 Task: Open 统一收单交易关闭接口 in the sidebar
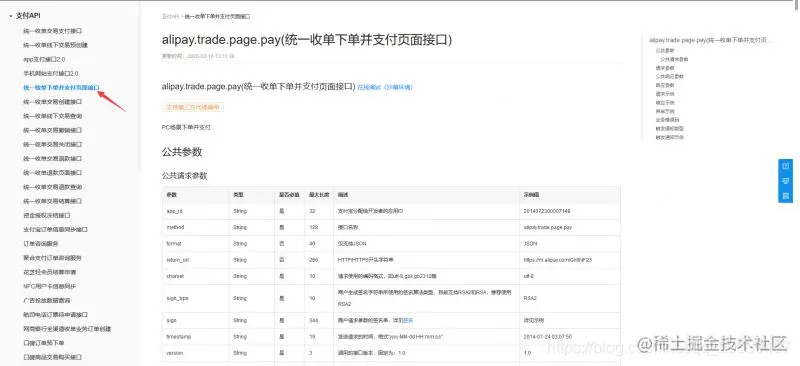(53, 144)
